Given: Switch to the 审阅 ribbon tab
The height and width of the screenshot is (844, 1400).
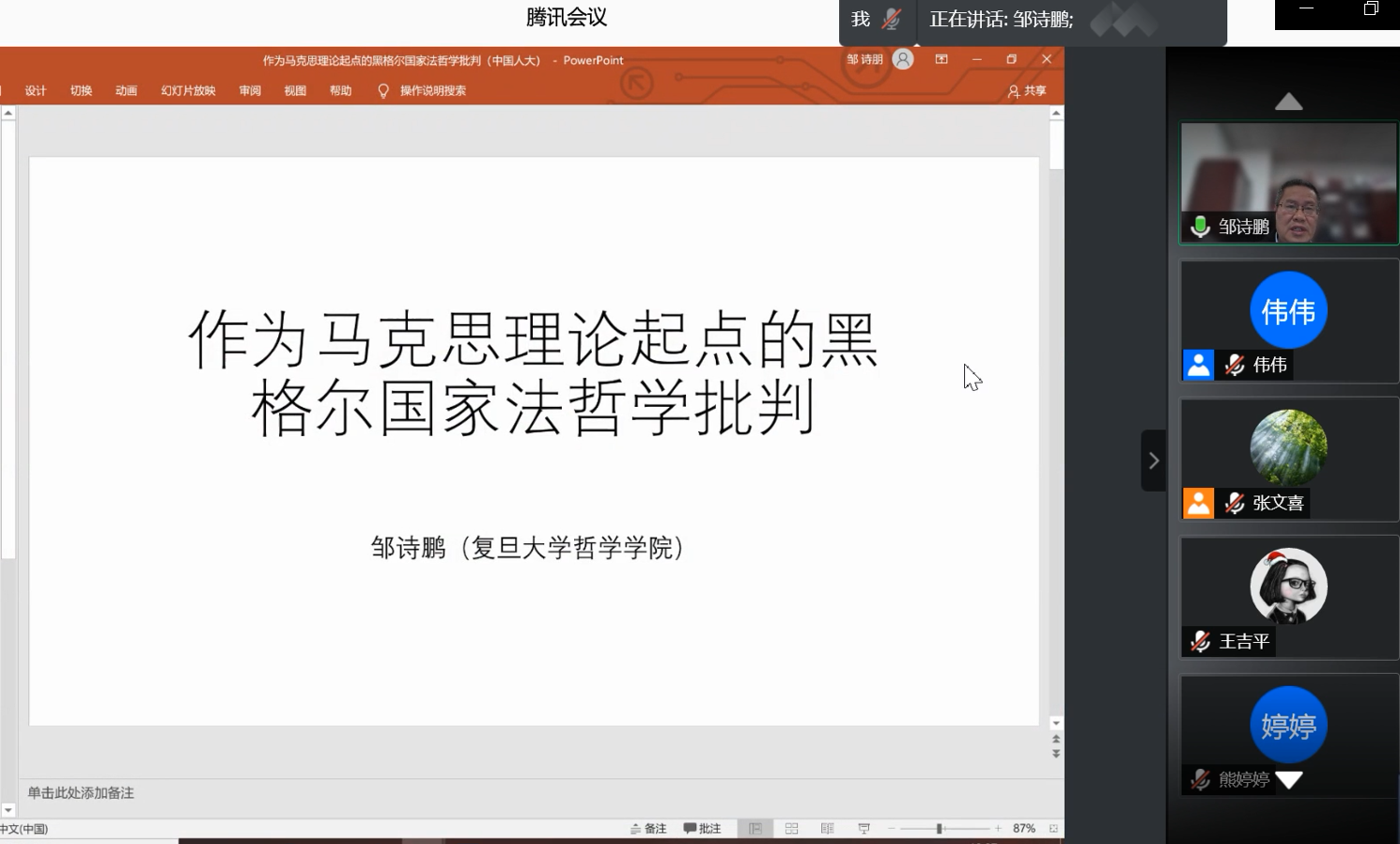Looking at the screenshot, I should (x=248, y=90).
